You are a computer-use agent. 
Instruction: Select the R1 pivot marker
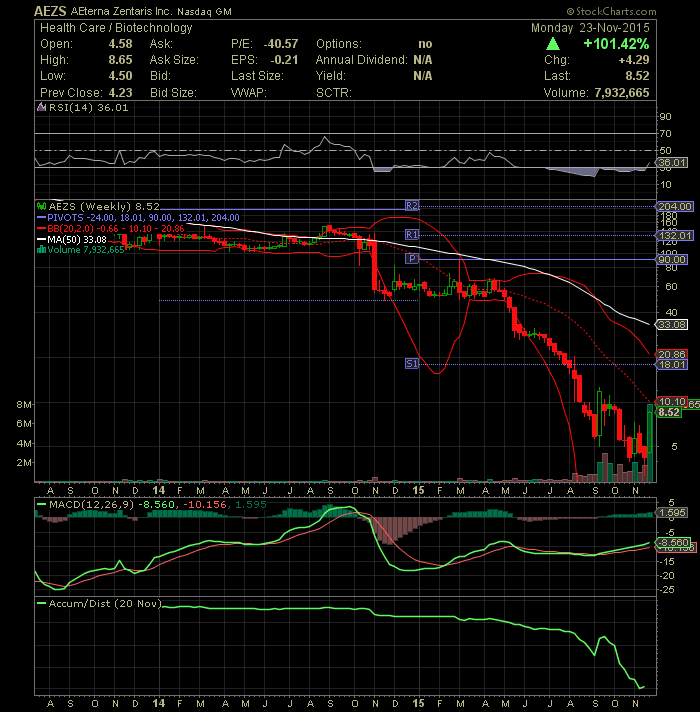click(x=411, y=234)
